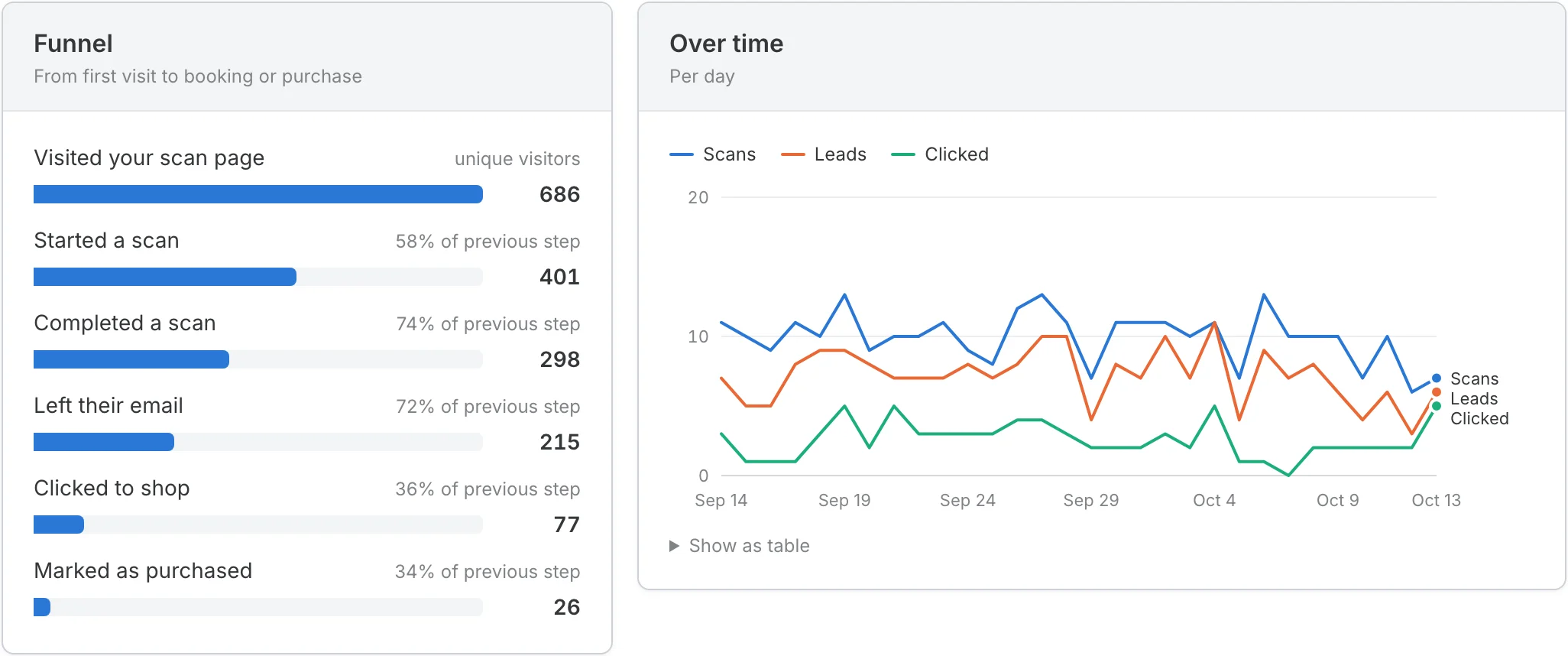The width and height of the screenshot is (1568, 656).
Task: Click the green Clicked endpoint dot
Action: (1437, 406)
